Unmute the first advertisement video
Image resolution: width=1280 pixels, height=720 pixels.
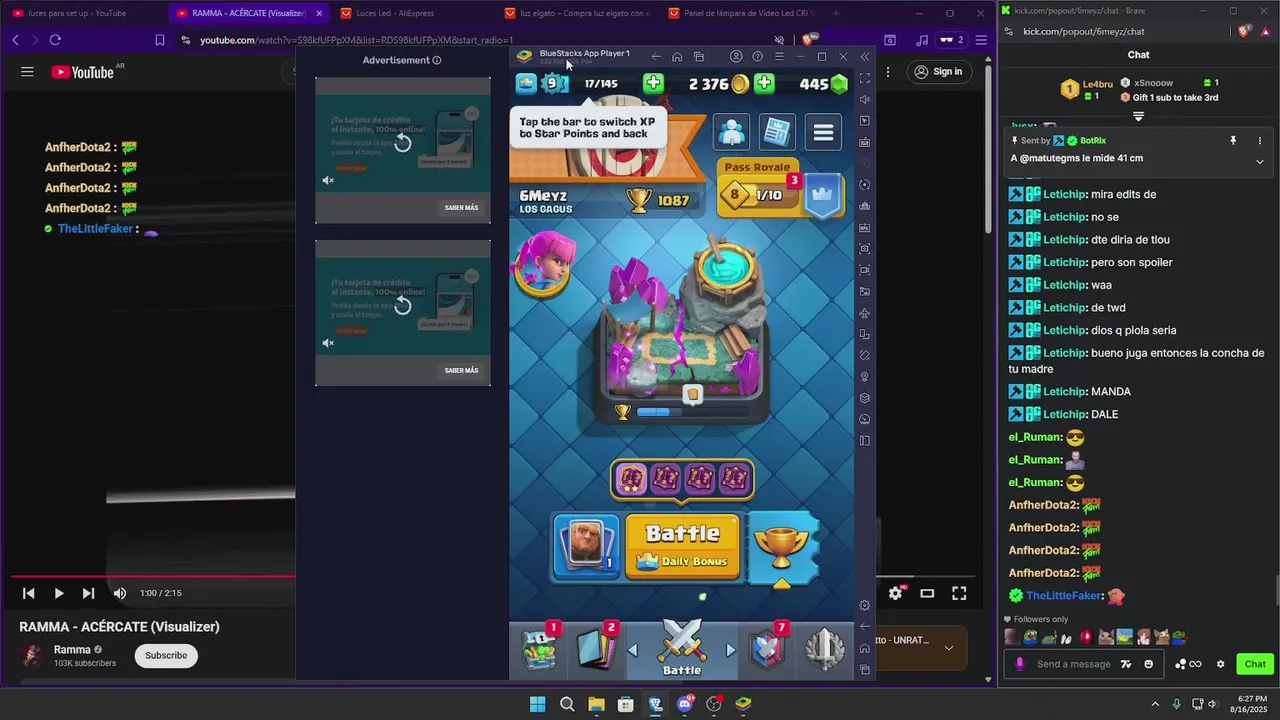(328, 181)
